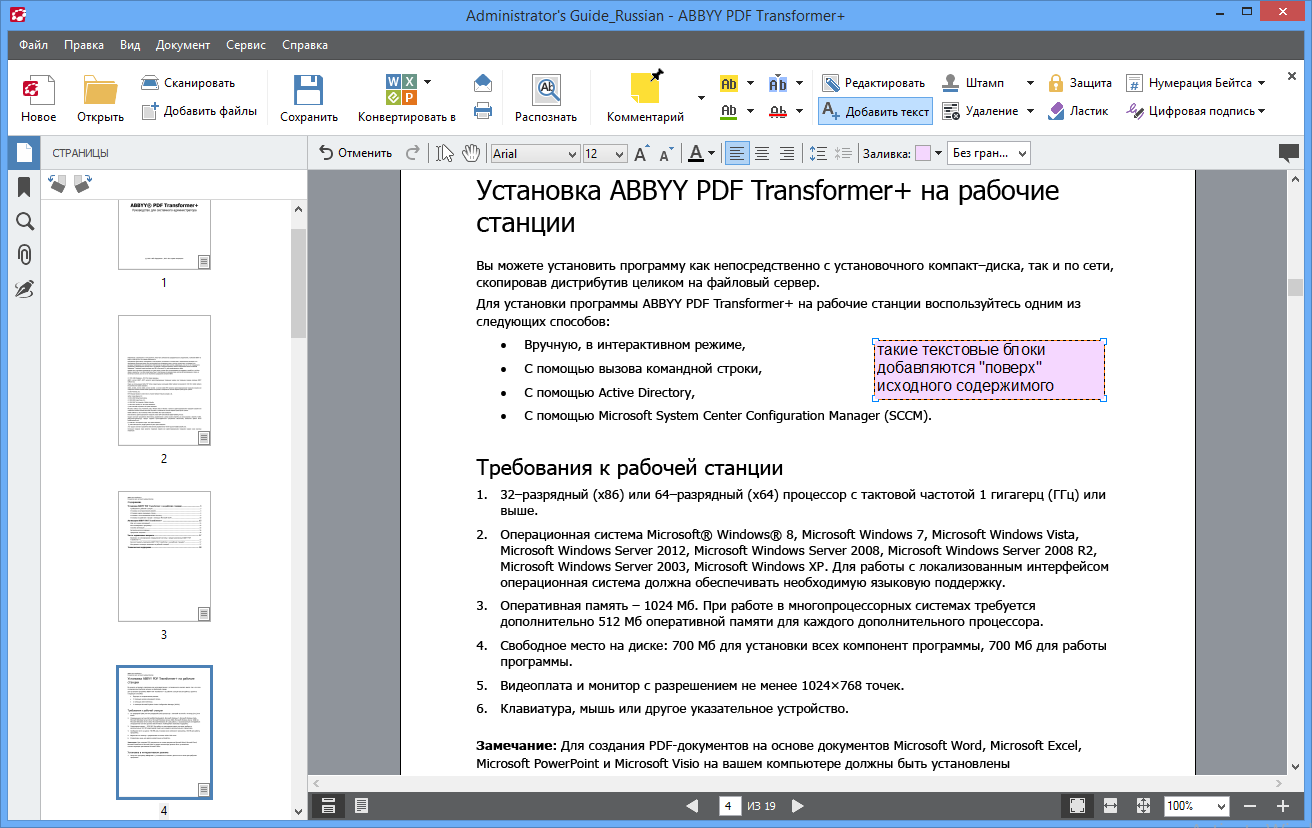The height and width of the screenshot is (828, 1312).
Task: Open the Документ menu
Action: click(x=183, y=45)
